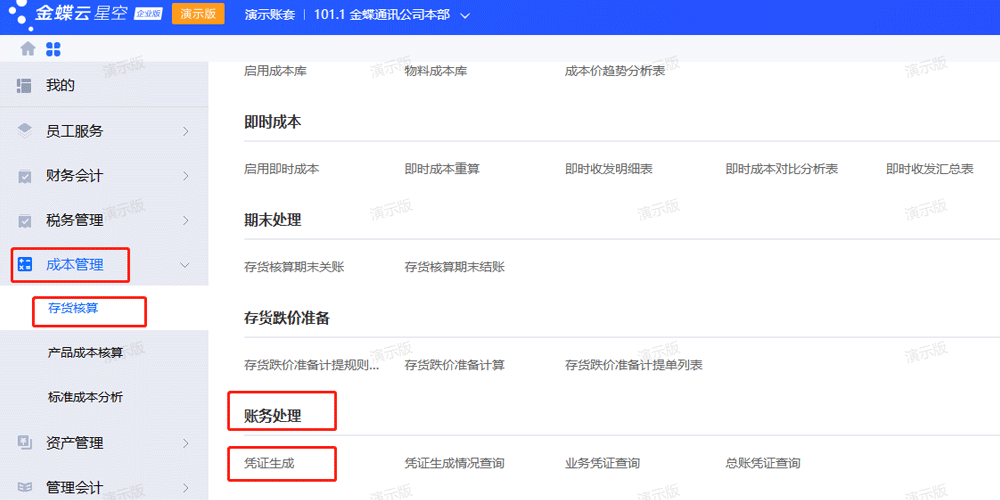This screenshot has height=500, width=1000.
Task: Select 存货核算 submenu item
Action: point(73,309)
